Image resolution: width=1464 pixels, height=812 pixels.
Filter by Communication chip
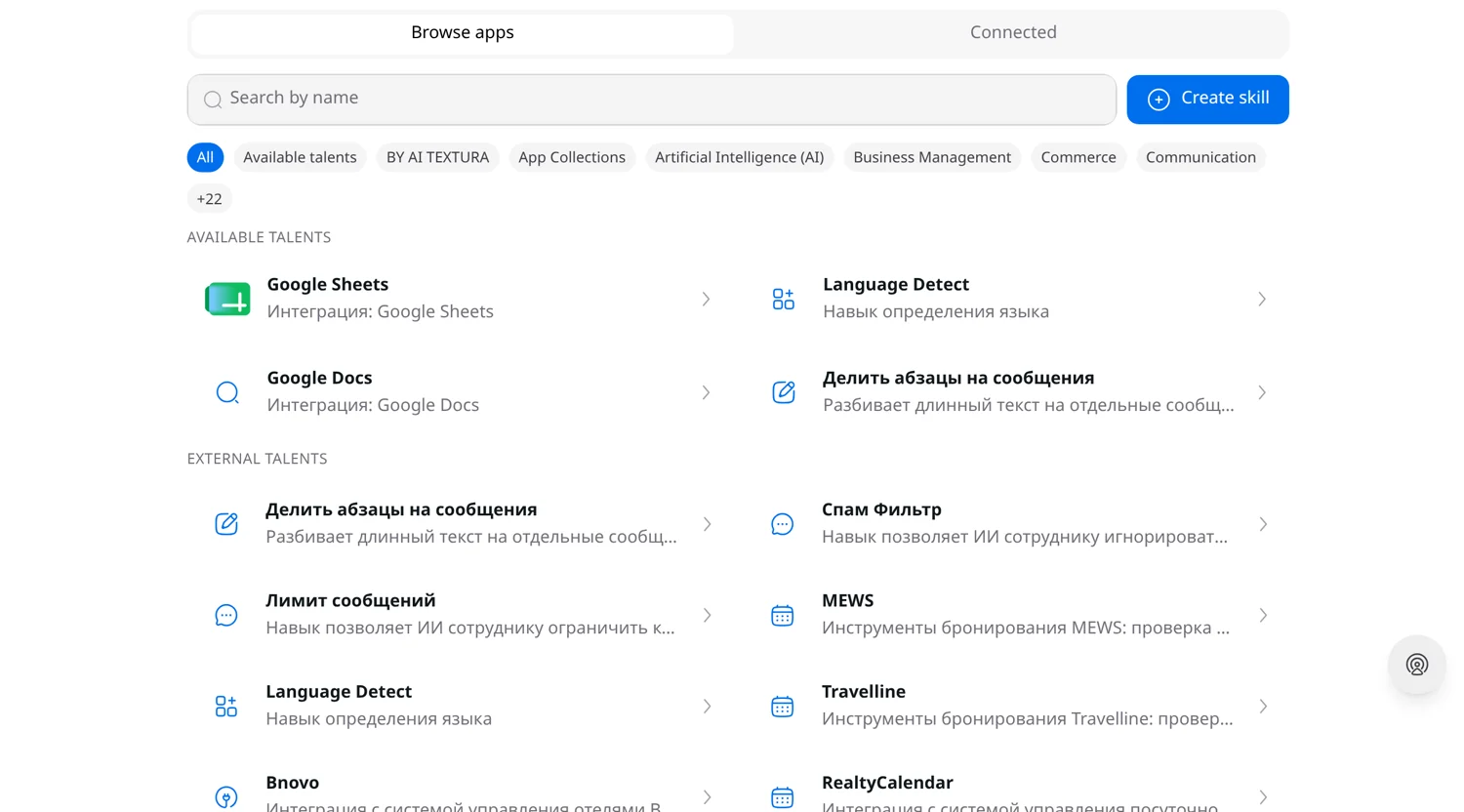coord(1200,157)
